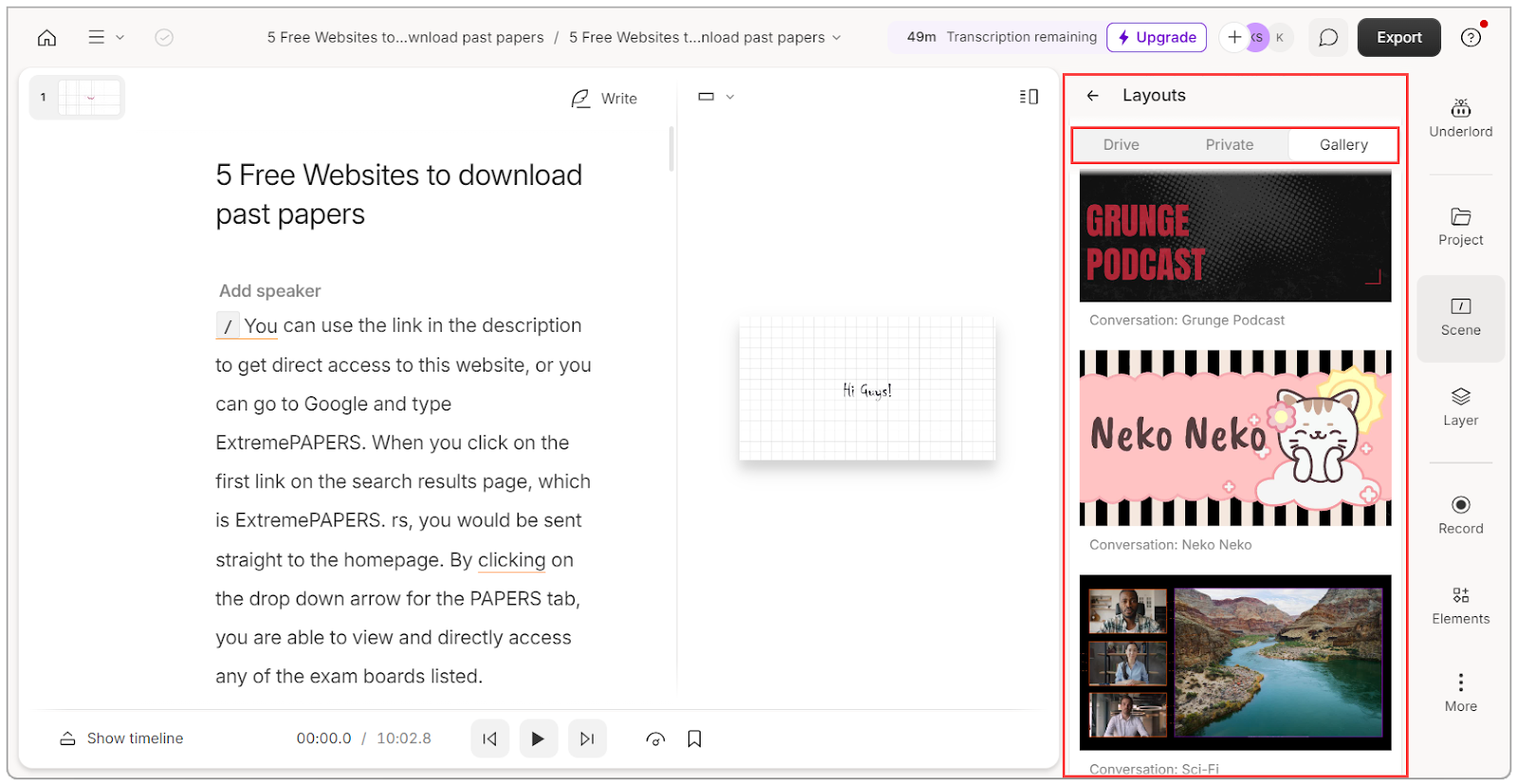Viewport: 1517px width, 784px height.
Task: Skip to previous with back control
Action: [x=489, y=738]
